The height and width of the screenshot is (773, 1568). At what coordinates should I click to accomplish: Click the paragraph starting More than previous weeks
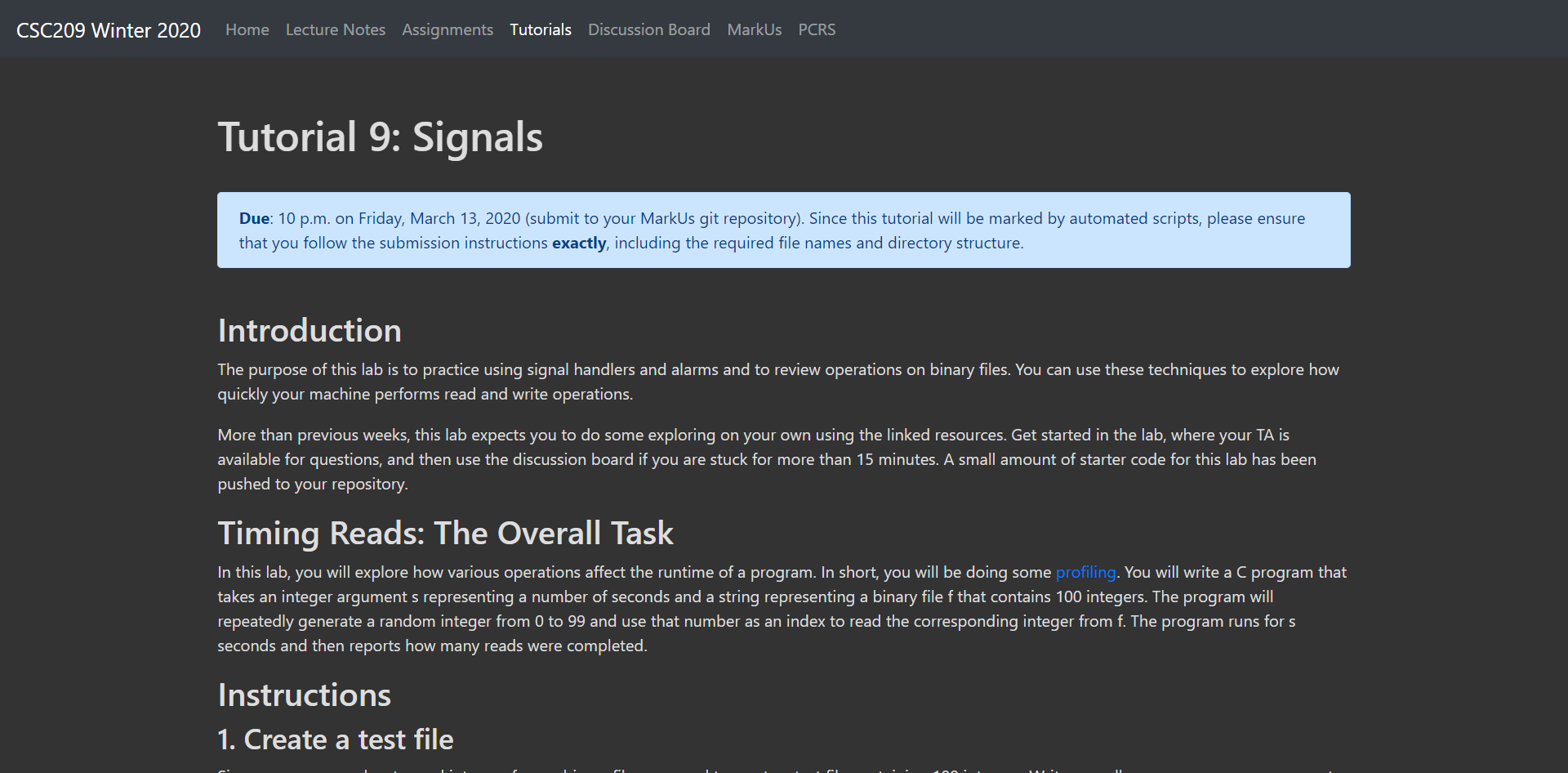pyautogui.click(x=766, y=459)
